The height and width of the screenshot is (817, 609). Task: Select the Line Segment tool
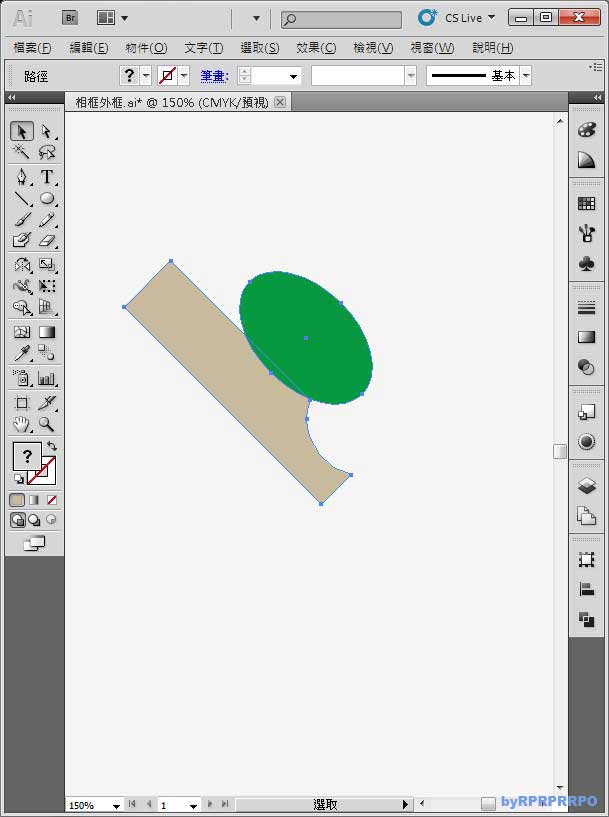[x=22, y=198]
